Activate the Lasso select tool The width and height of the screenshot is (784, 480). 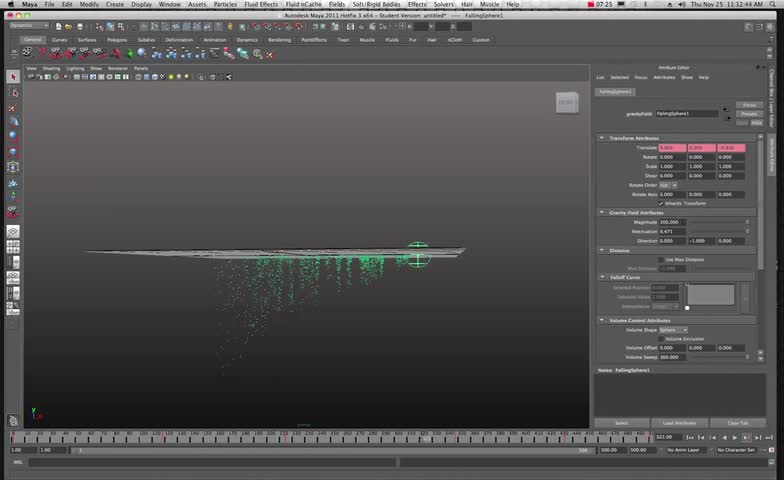pyautogui.click(x=13, y=92)
